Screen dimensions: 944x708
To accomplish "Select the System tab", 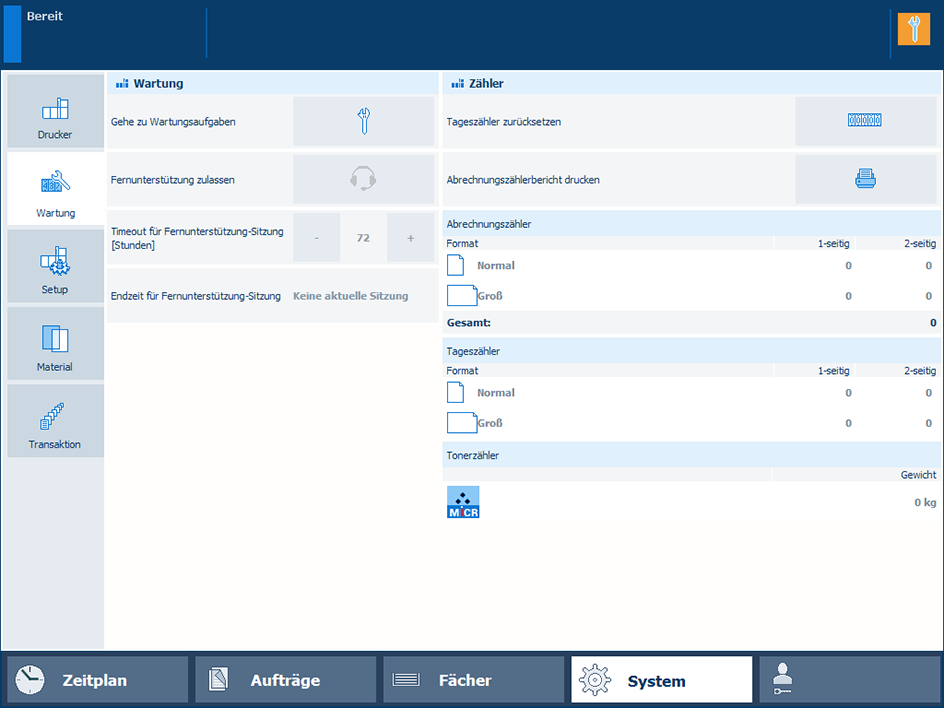I will [662, 680].
